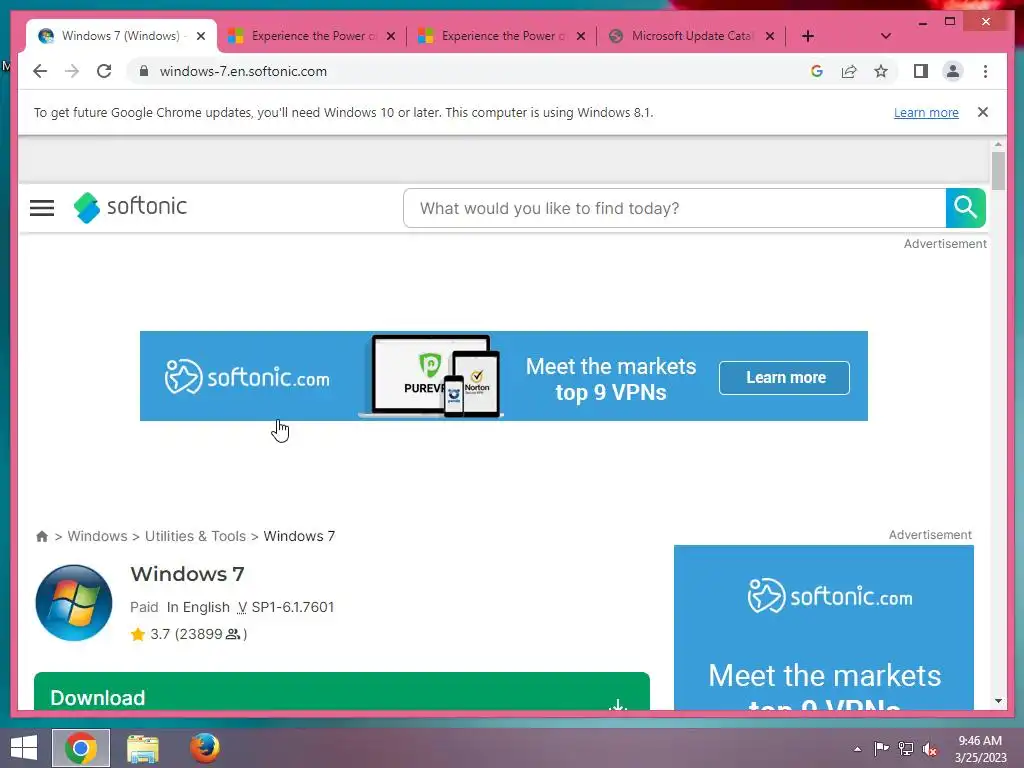
Task: Click the rating star icon
Action: click(x=138, y=634)
